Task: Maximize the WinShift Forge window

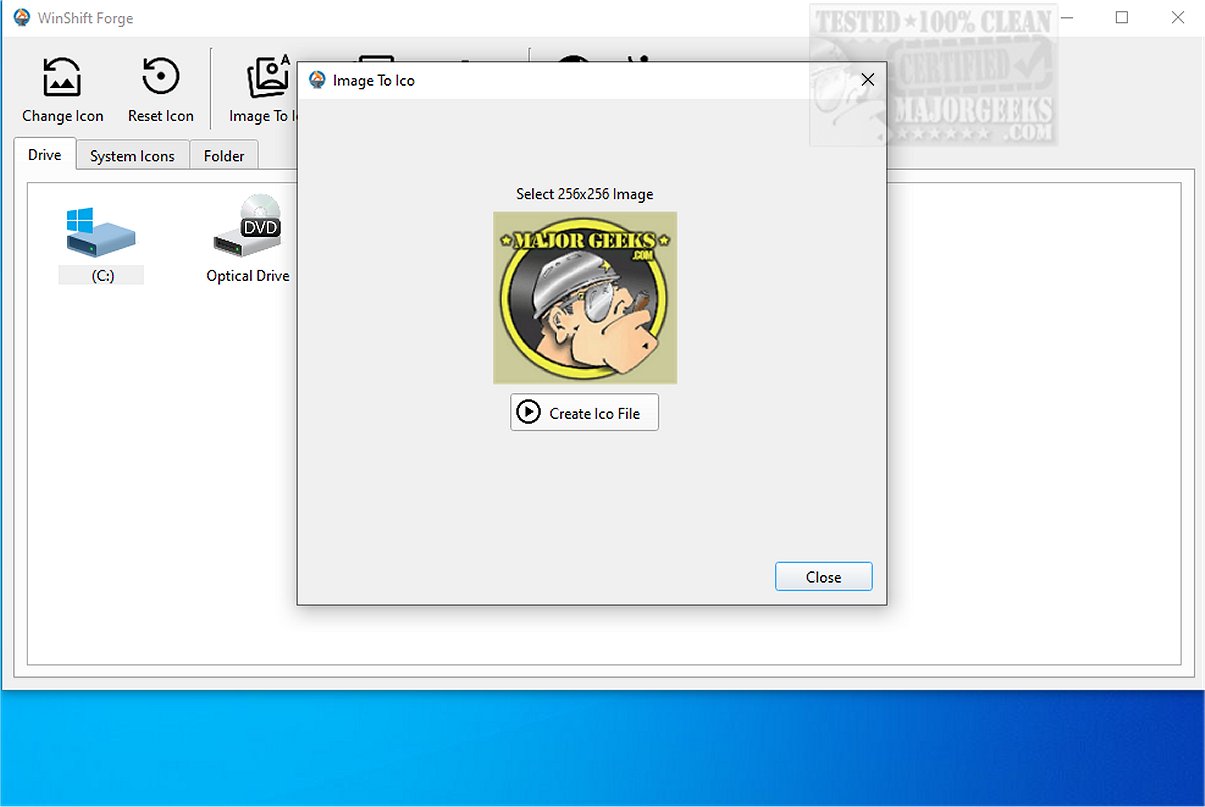Action: (1122, 17)
